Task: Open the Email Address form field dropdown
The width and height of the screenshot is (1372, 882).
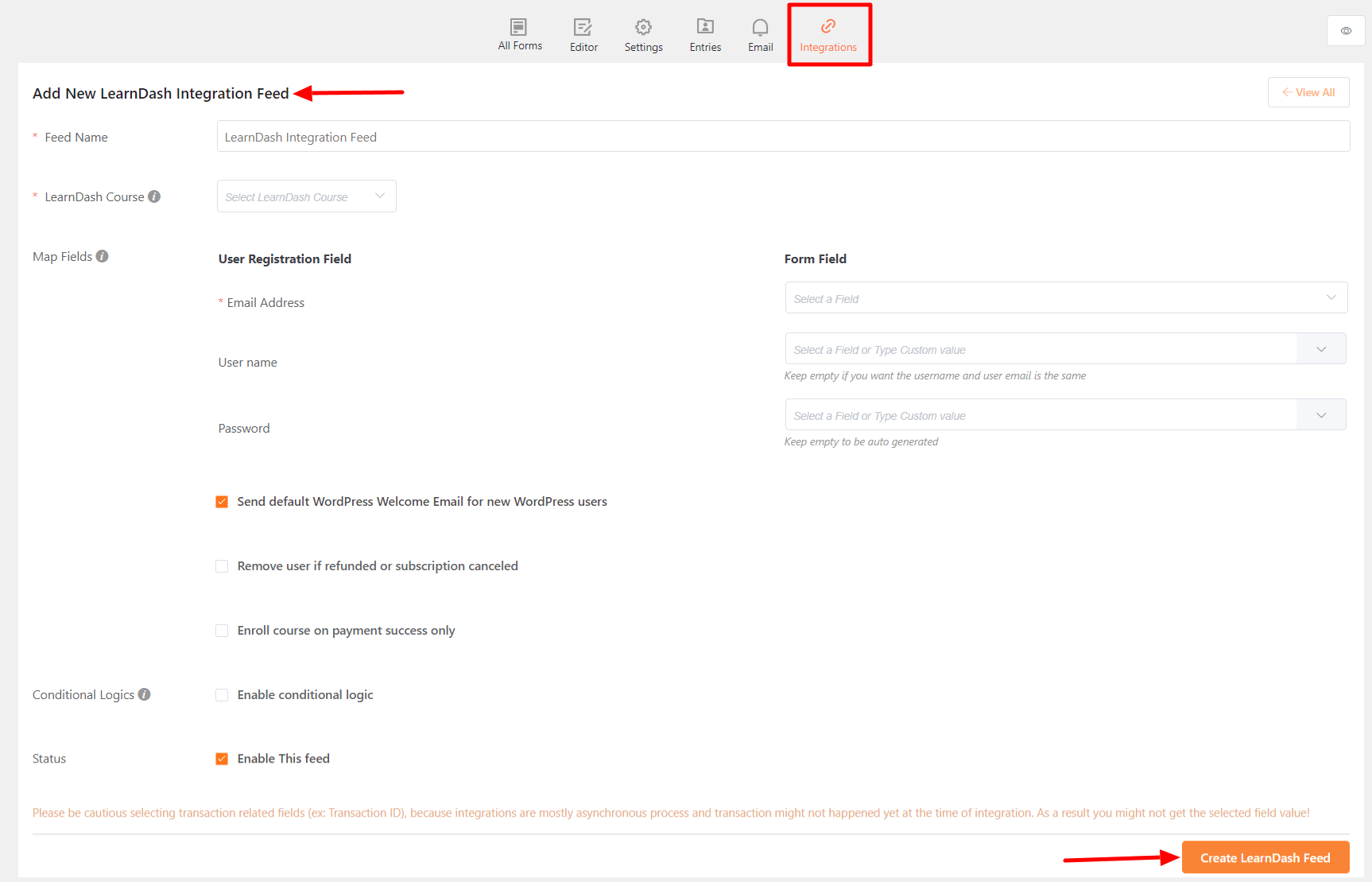Action: 1066,298
